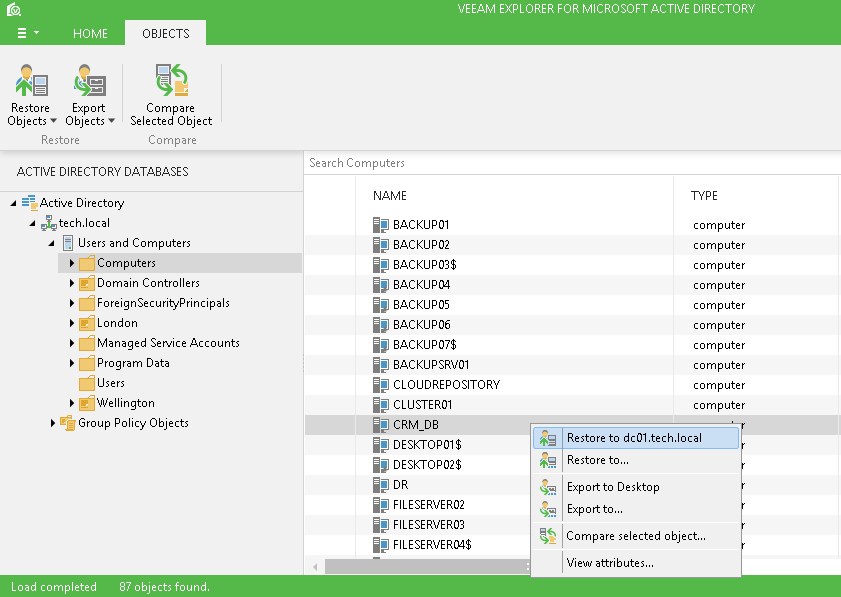Image resolution: width=841 pixels, height=597 pixels.
Task: Click the Program Data folder icon
Action: click(x=86, y=364)
